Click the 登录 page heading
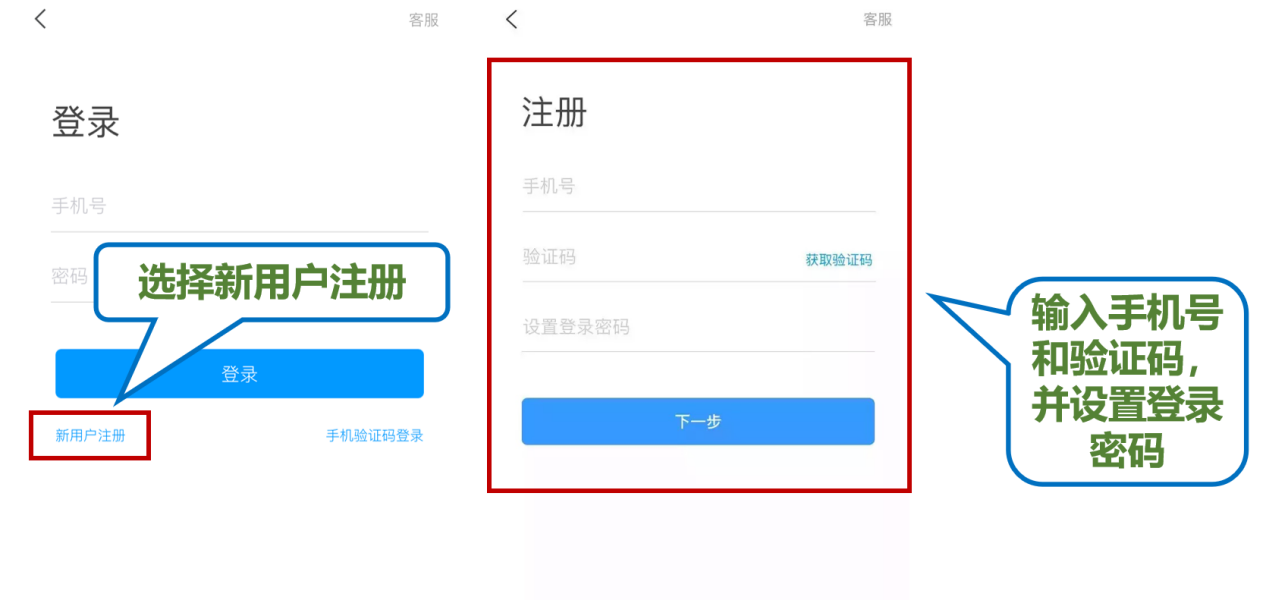The image size is (1266, 600). tap(86, 122)
